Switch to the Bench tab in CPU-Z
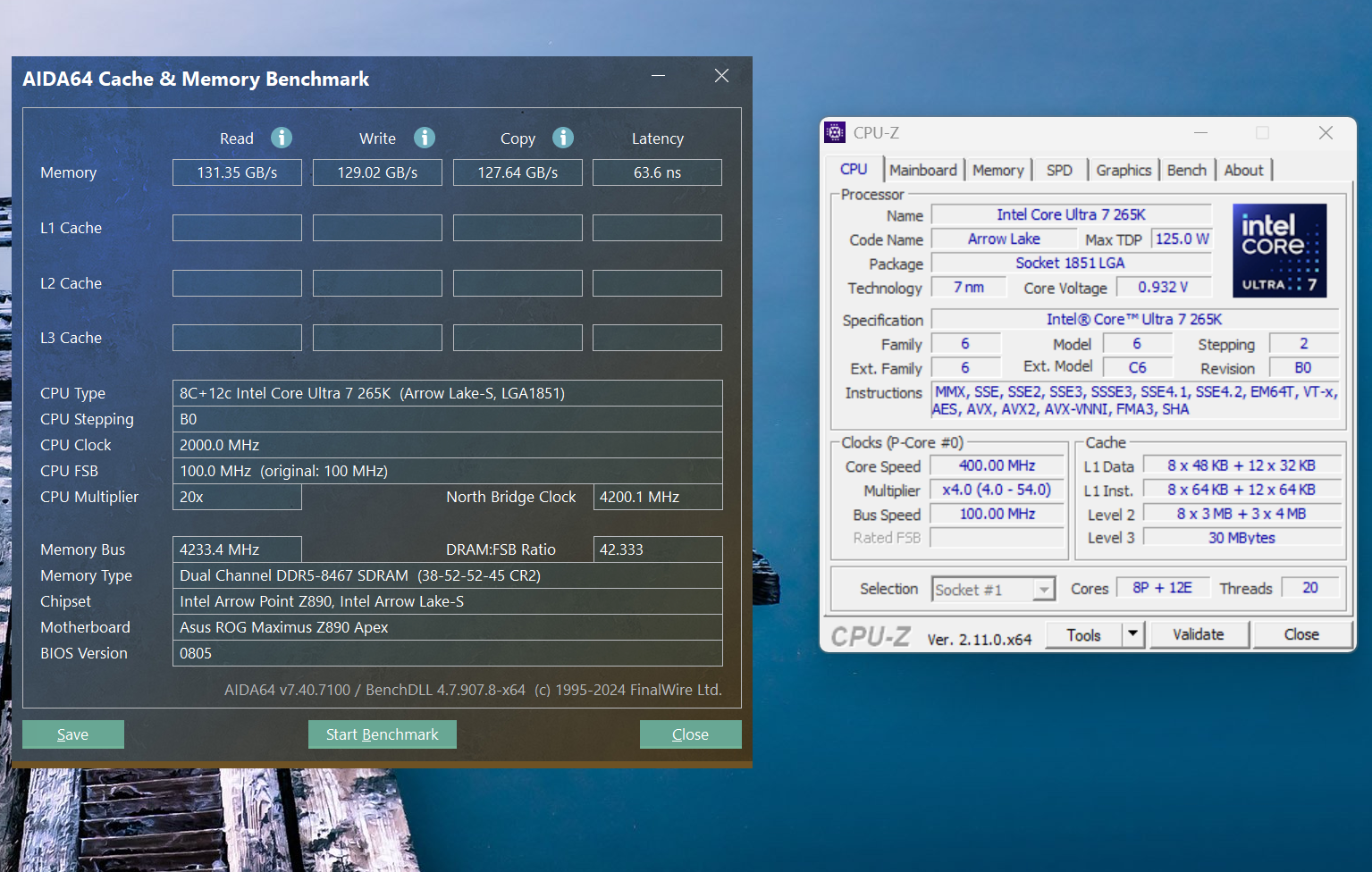The width and height of the screenshot is (1372, 872). (x=1187, y=170)
